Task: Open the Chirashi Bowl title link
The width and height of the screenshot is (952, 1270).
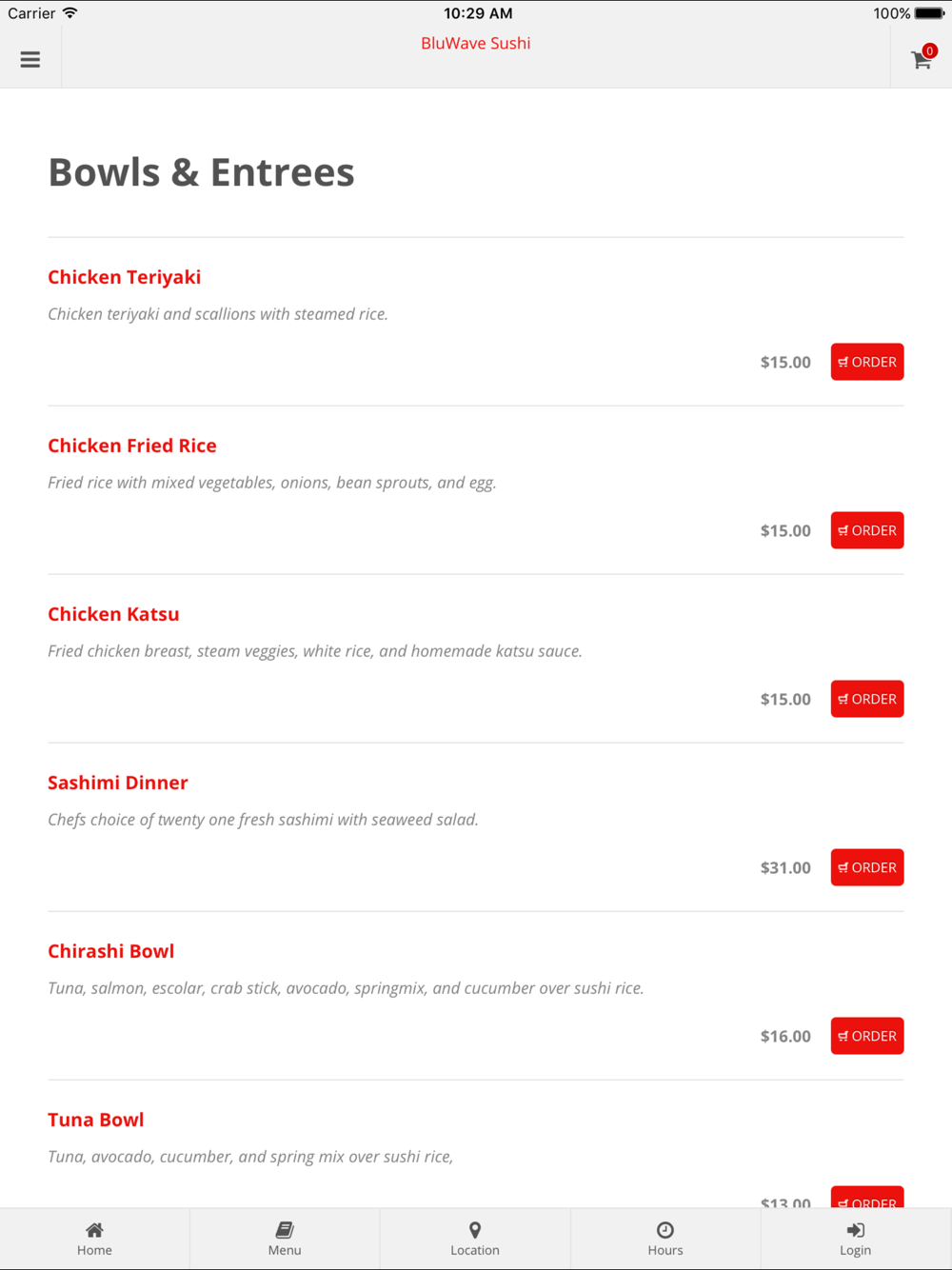Action: pos(111,951)
